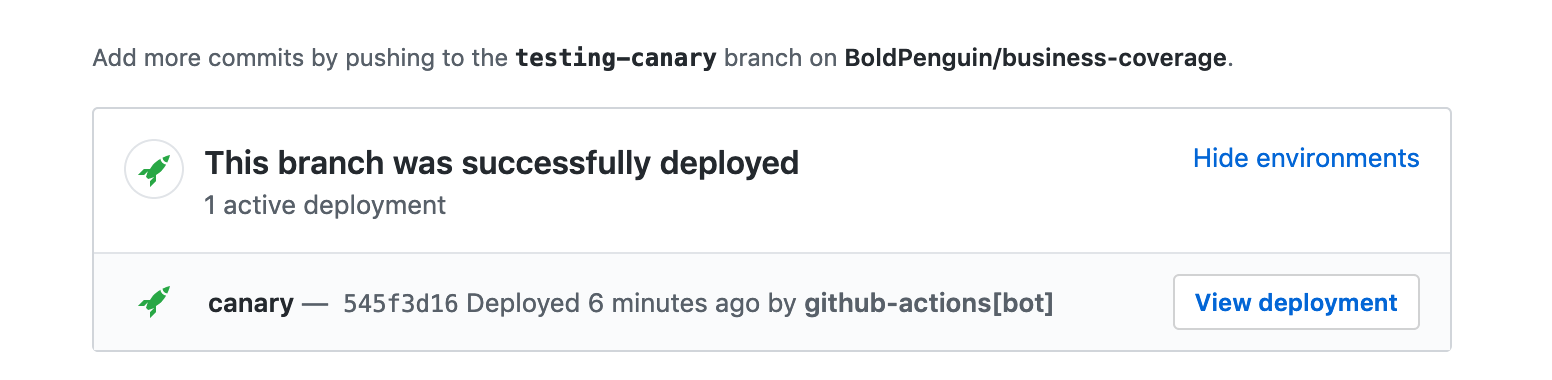Click the word 'by' before github-actions[bot]
1552x380 pixels.
tap(782, 304)
